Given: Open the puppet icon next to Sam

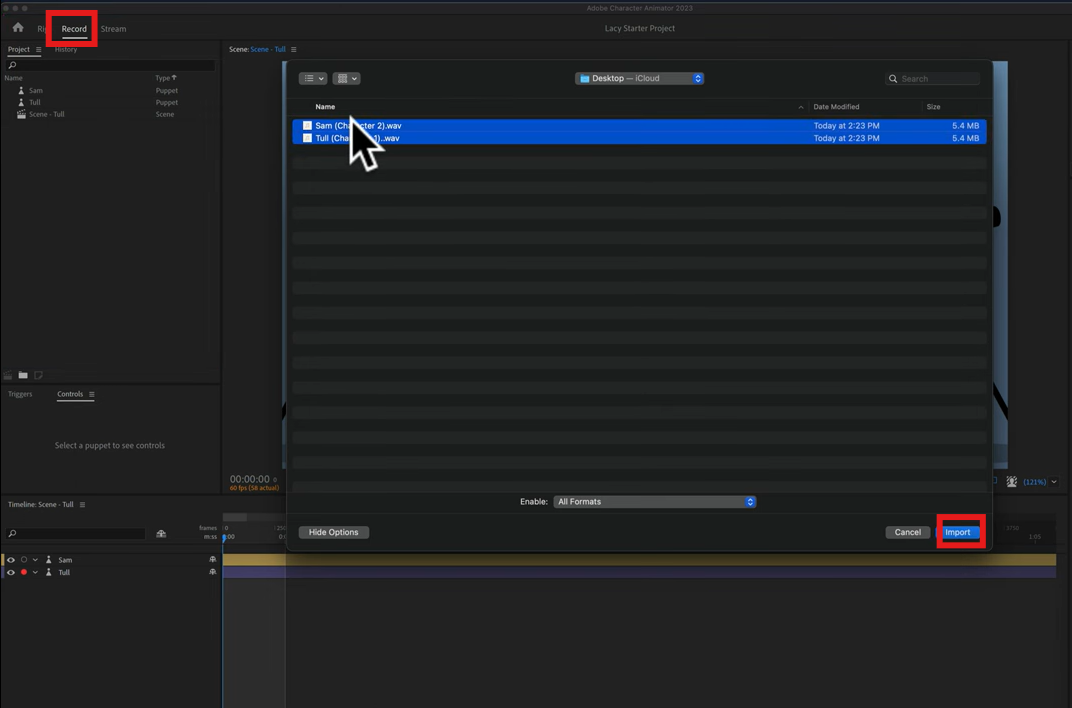Looking at the screenshot, I should pos(22,90).
